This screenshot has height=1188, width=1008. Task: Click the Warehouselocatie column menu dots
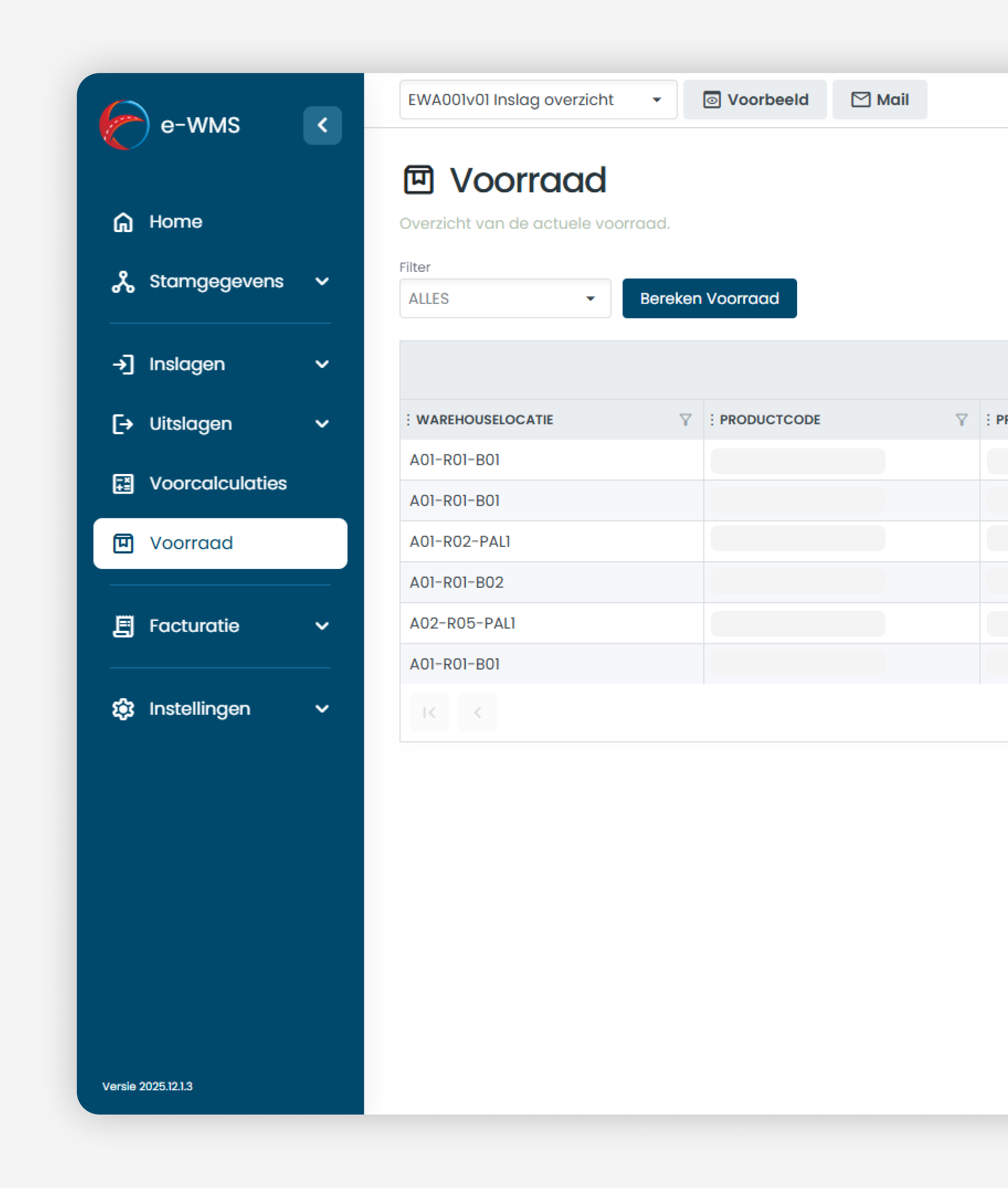tap(408, 420)
